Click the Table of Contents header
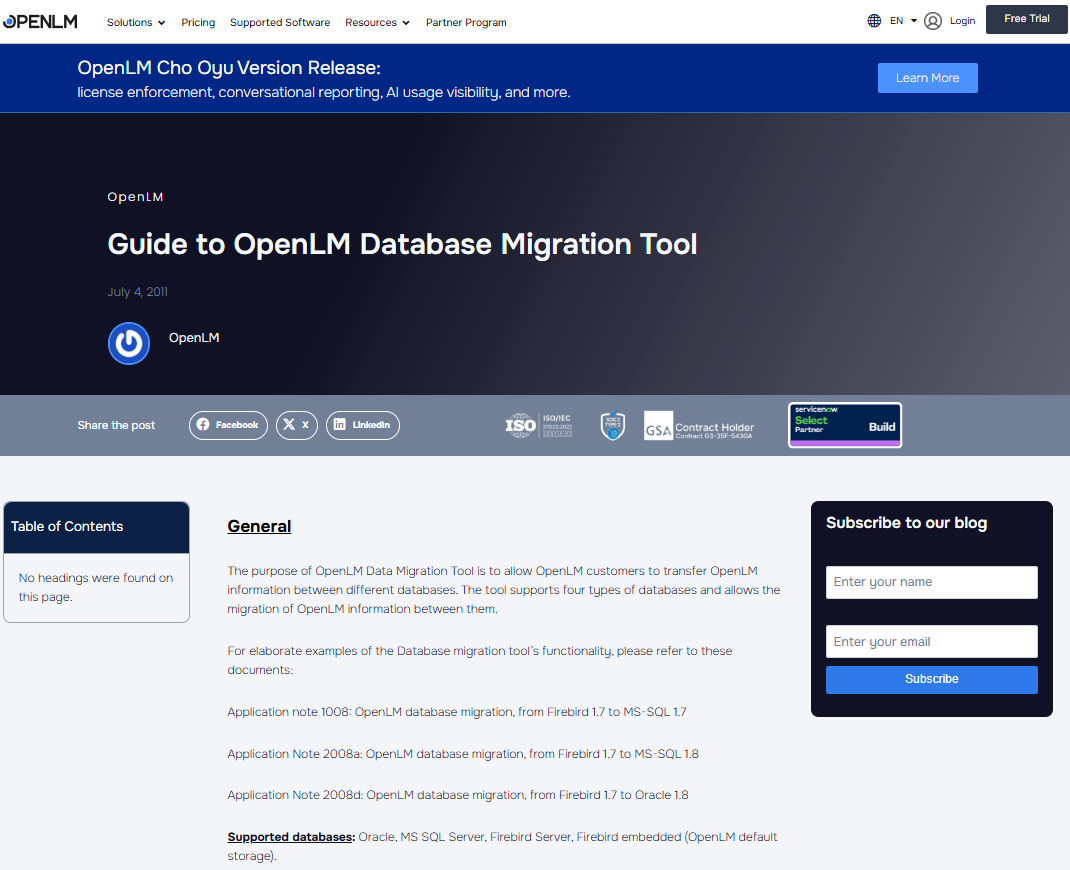1070x870 pixels. [x=96, y=527]
